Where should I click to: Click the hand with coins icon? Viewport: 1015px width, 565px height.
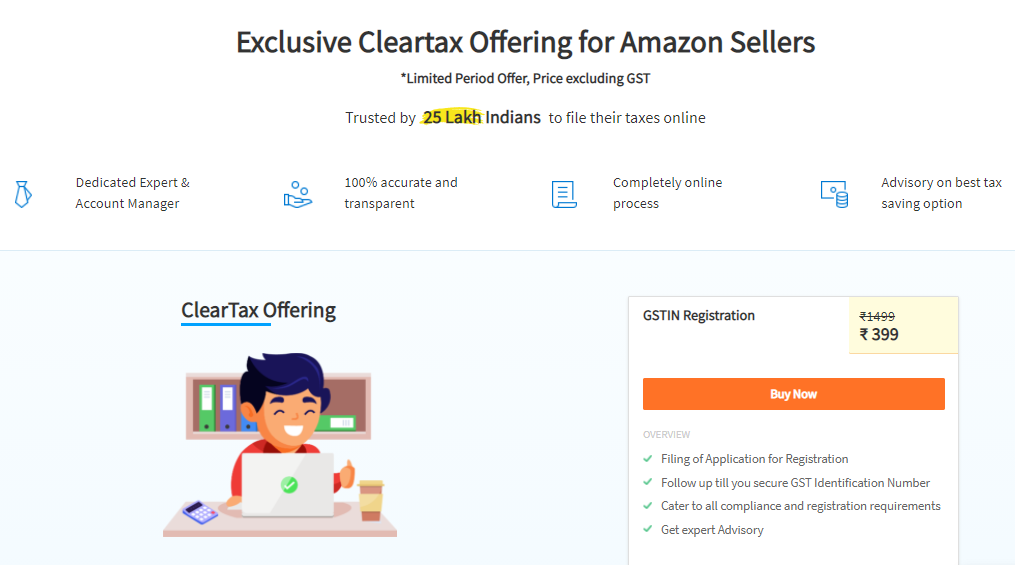point(297,193)
